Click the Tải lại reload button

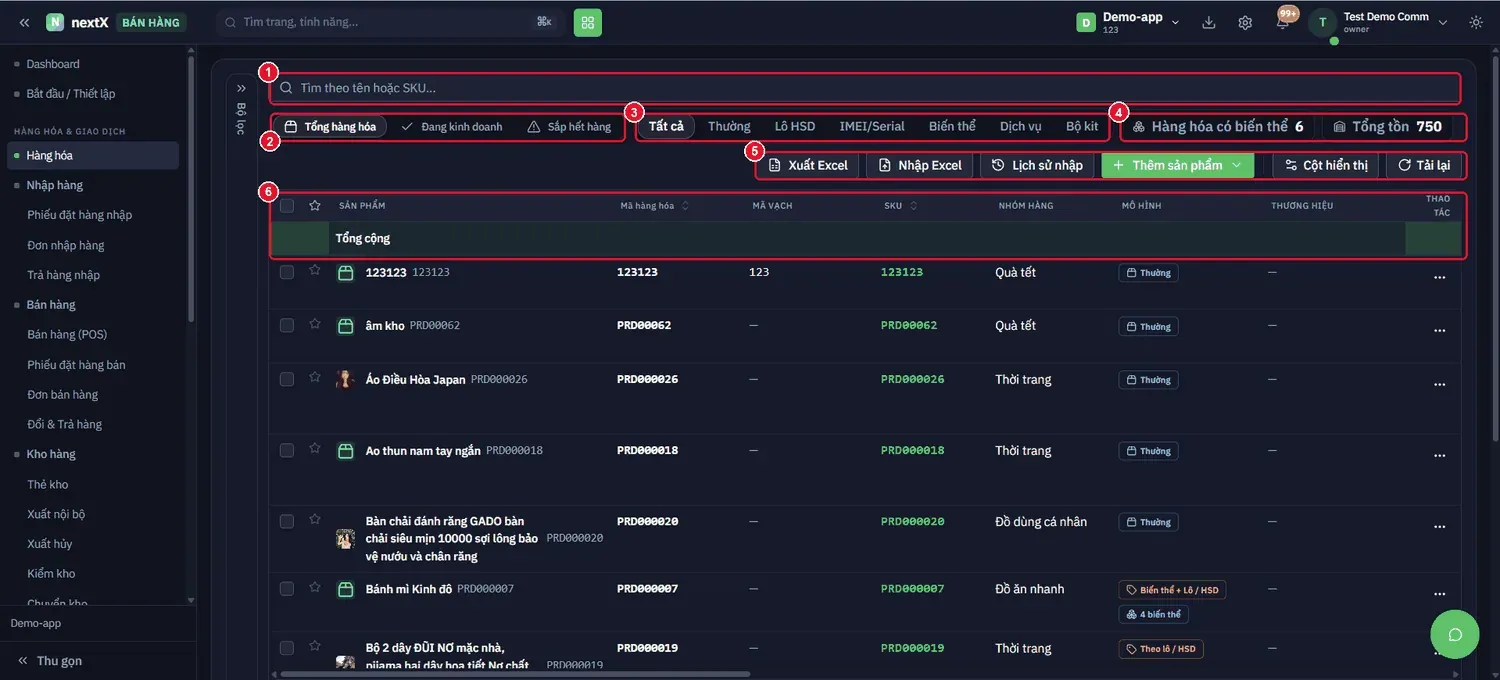tap(1425, 165)
